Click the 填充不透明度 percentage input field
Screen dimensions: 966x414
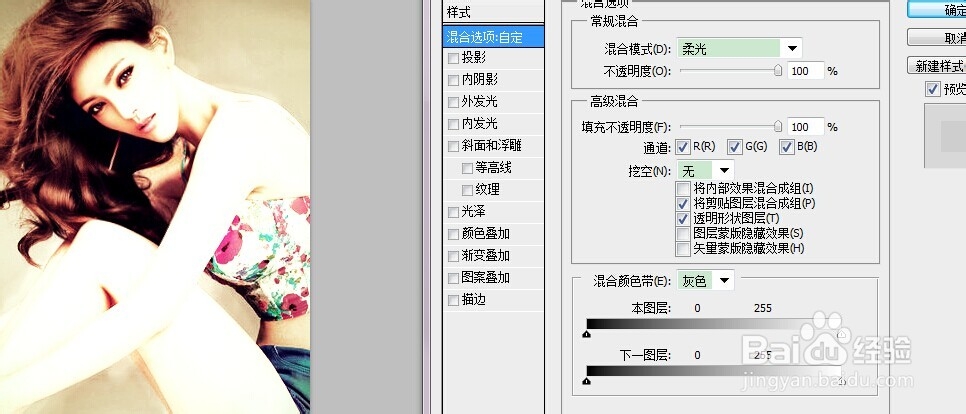[805, 127]
